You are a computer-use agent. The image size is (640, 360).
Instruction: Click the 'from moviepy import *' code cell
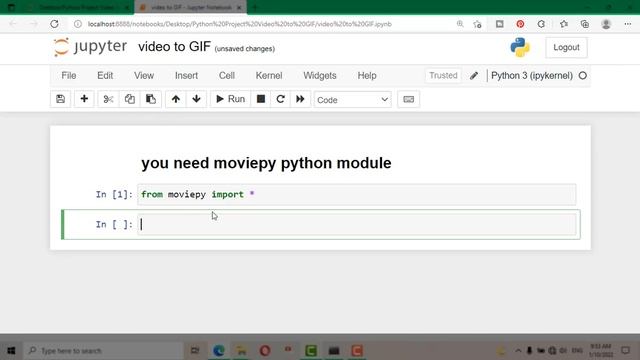pyautogui.click(x=357, y=195)
